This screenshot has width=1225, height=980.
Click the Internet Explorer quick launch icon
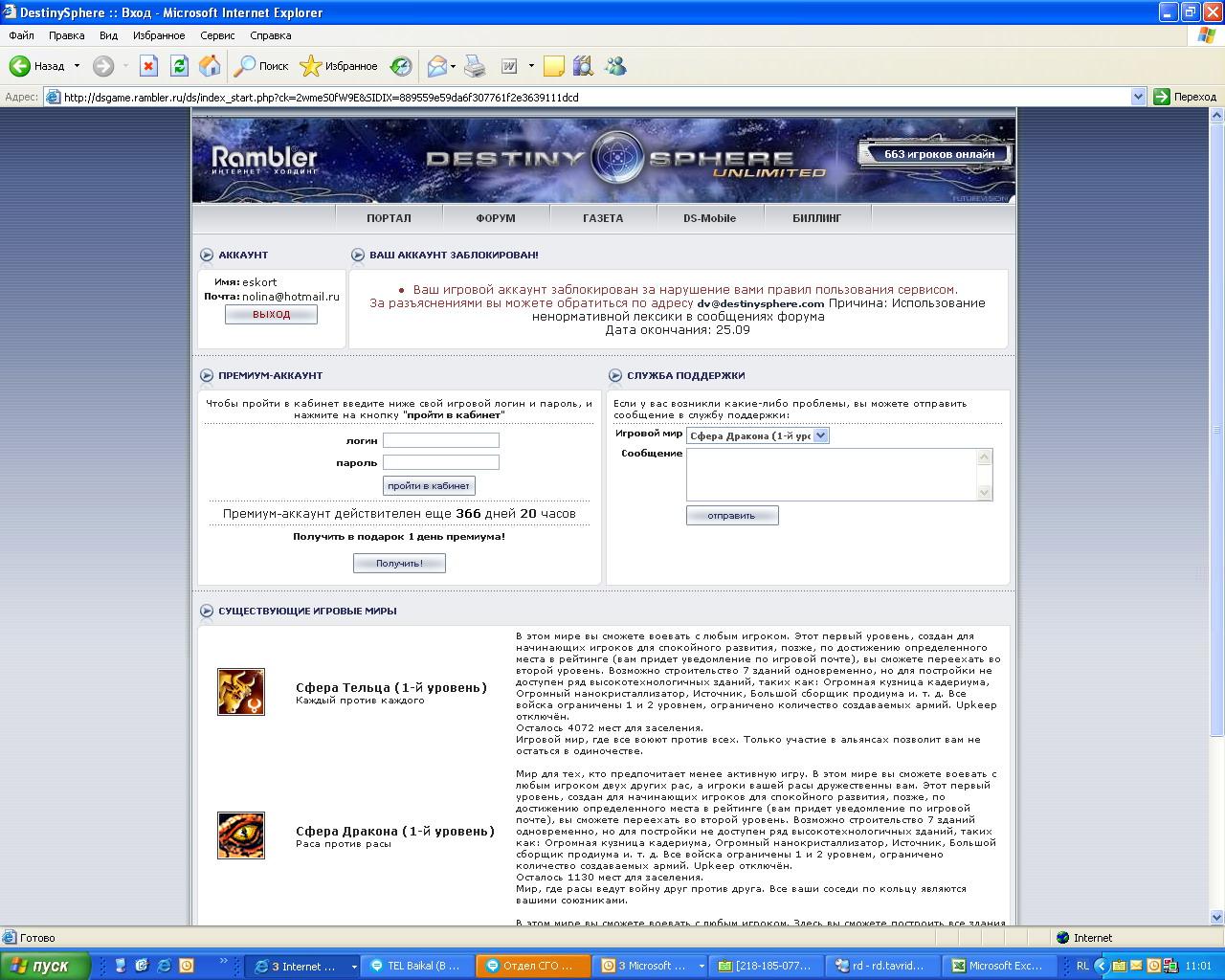click(x=164, y=966)
